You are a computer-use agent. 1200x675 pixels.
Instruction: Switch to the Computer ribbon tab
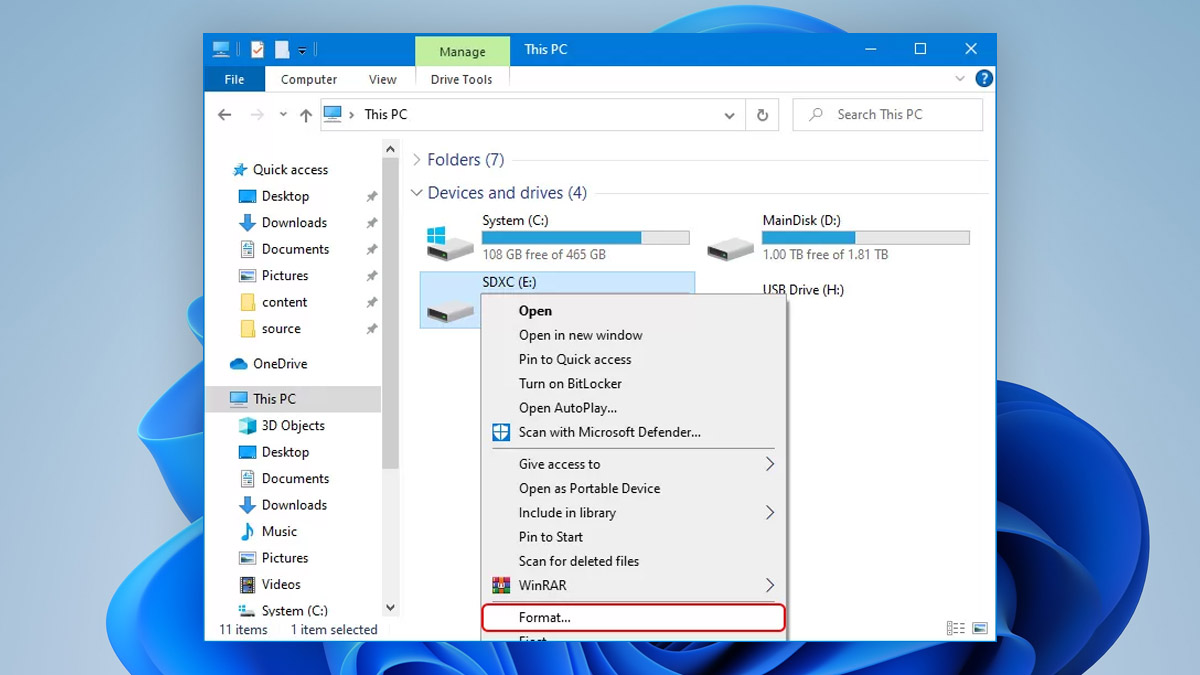pos(309,79)
